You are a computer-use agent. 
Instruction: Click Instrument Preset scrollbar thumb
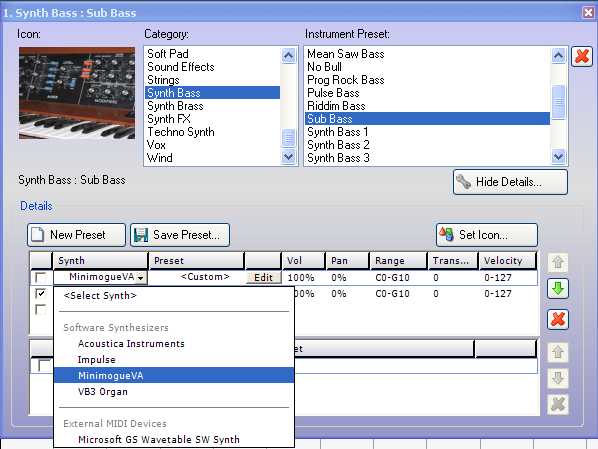(558, 102)
